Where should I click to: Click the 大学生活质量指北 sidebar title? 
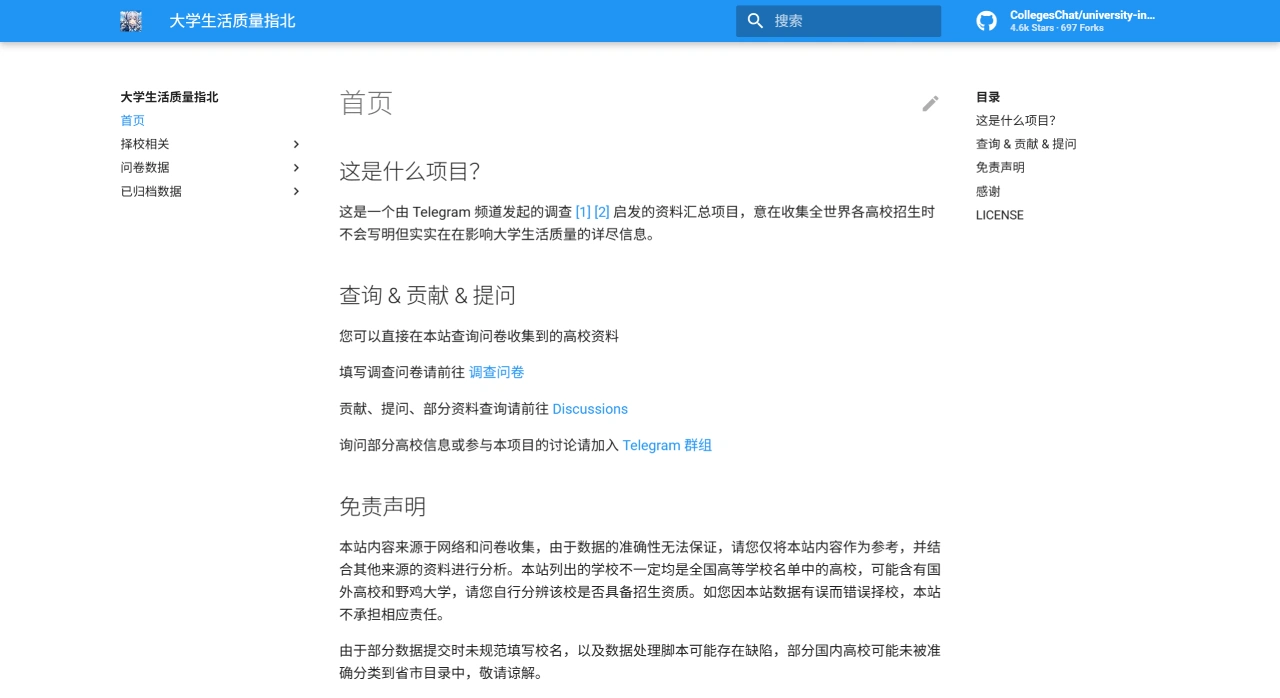[170, 97]
